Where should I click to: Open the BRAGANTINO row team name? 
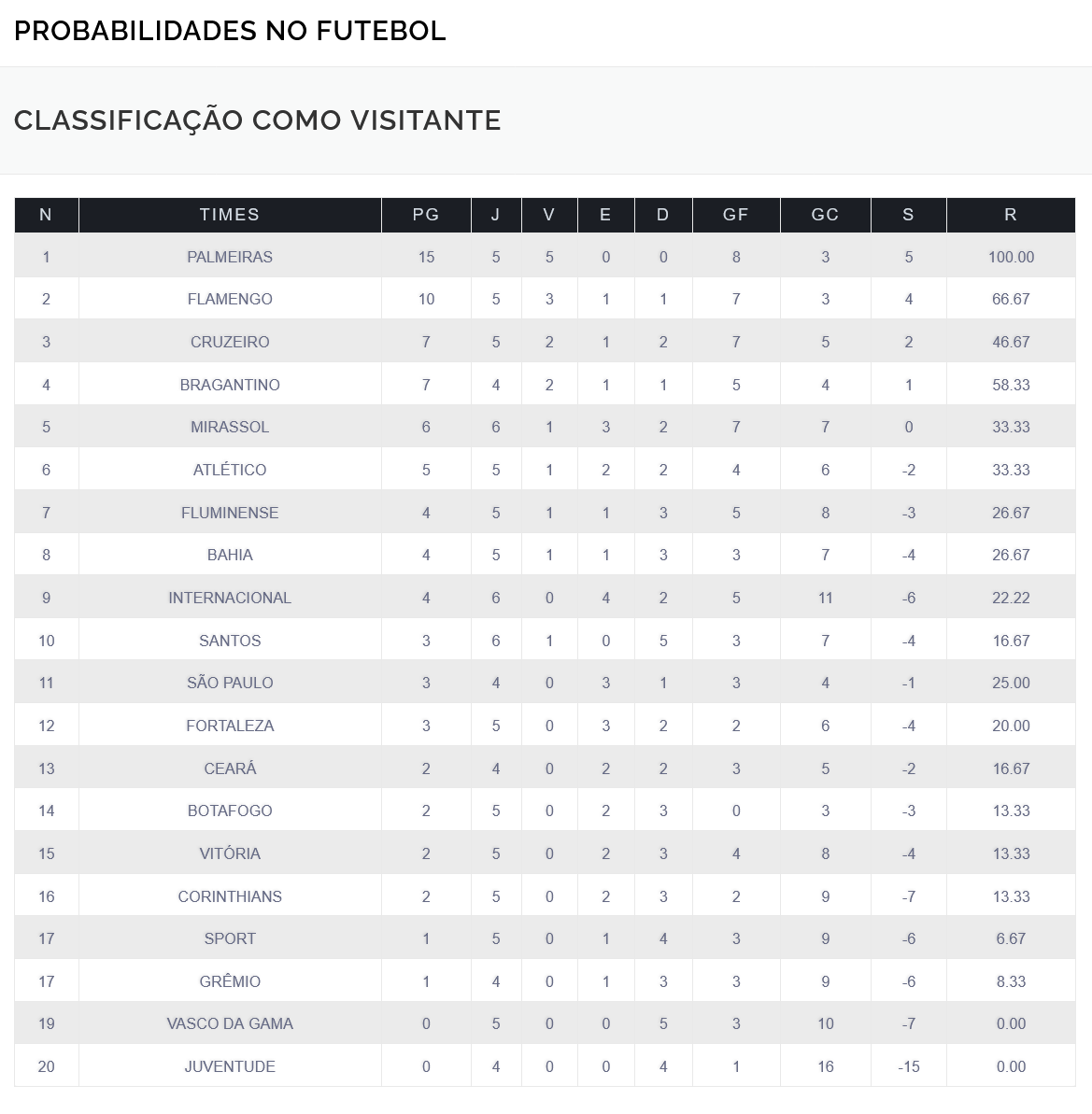tap(230, 385)
